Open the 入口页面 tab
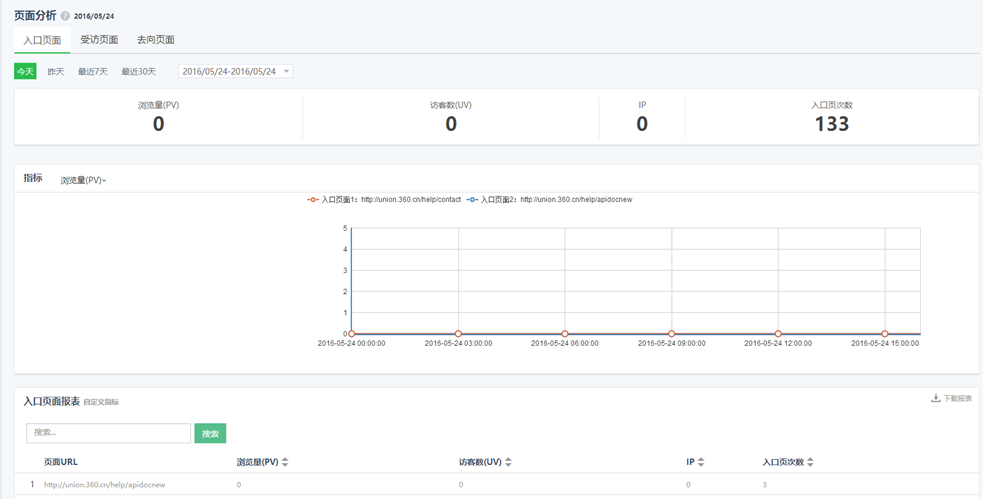This screenshot has height=499, width=983. coord(42,40)
